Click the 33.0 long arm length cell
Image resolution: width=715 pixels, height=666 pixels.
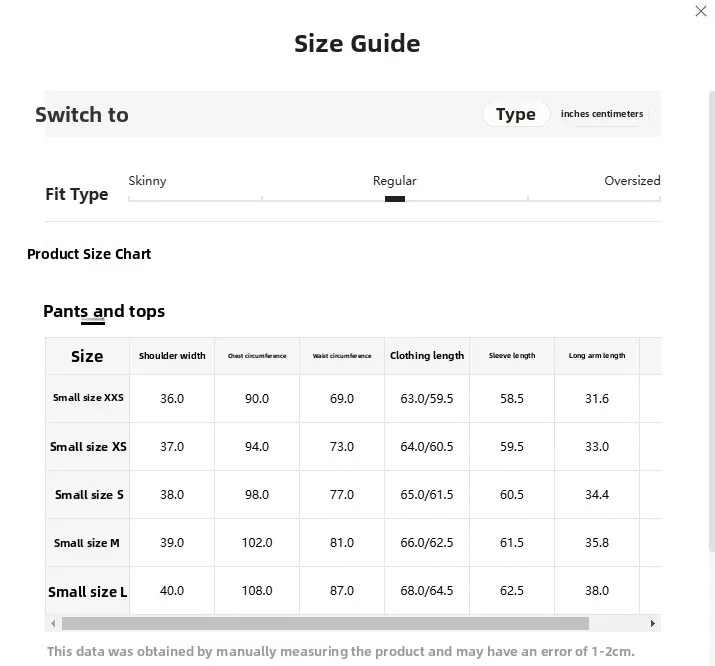(597, 447)
